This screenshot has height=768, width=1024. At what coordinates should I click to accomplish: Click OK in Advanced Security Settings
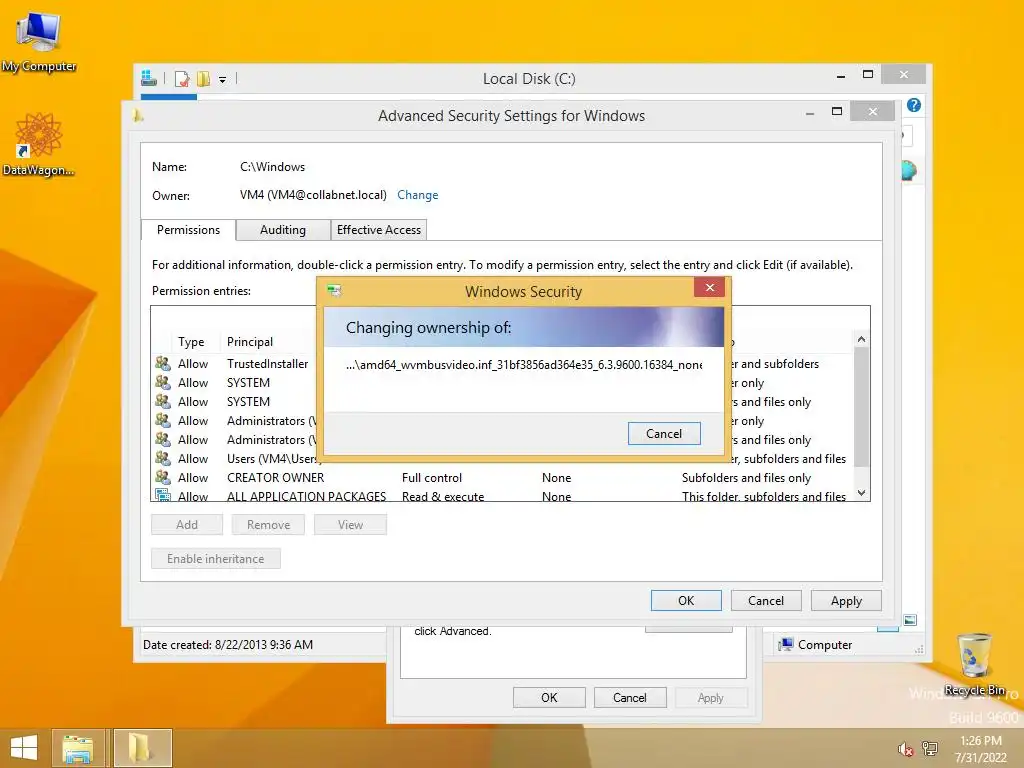coord(686,601)
